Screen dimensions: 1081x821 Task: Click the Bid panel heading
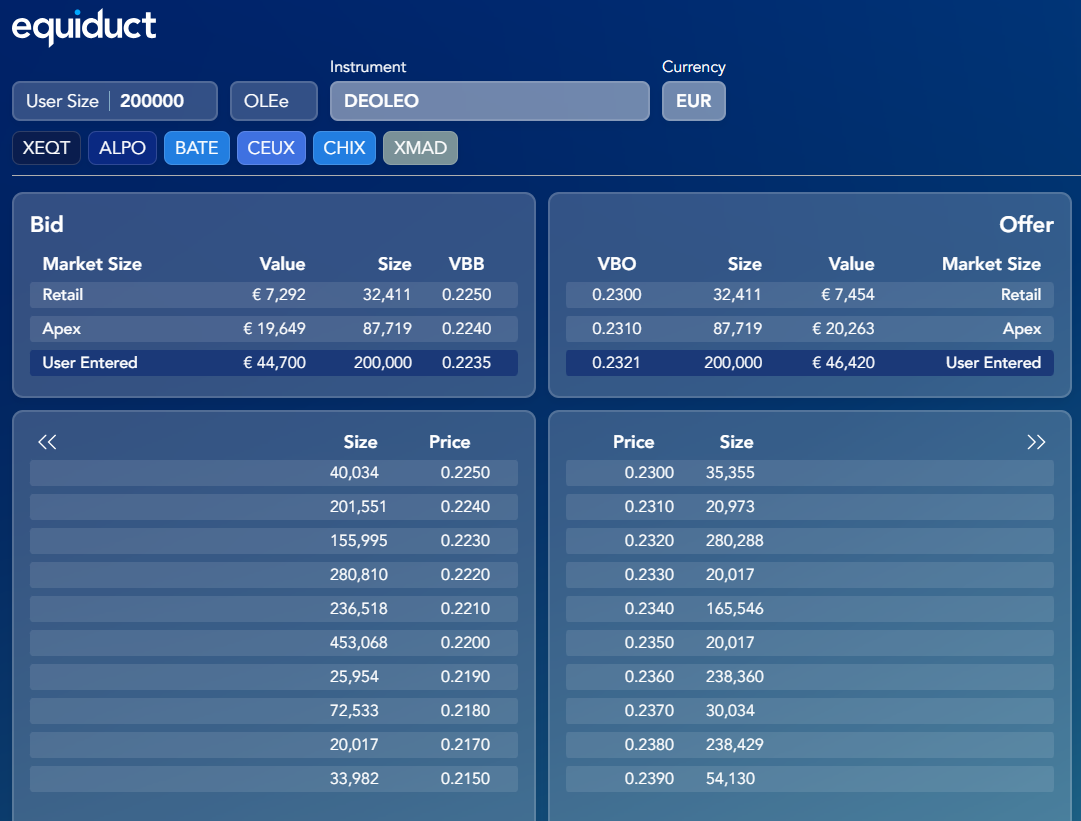tap(47, 224)
